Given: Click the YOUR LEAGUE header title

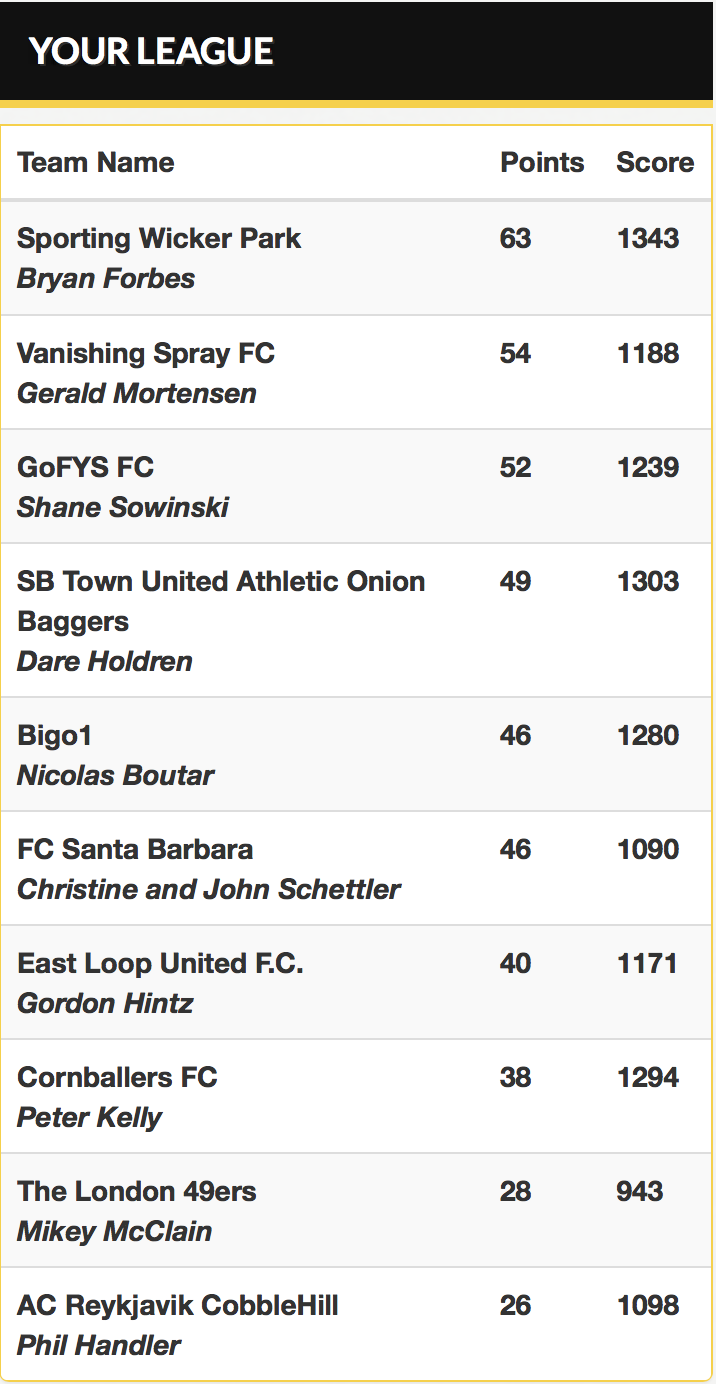Looking at the screenshot, I should (151, 51).
